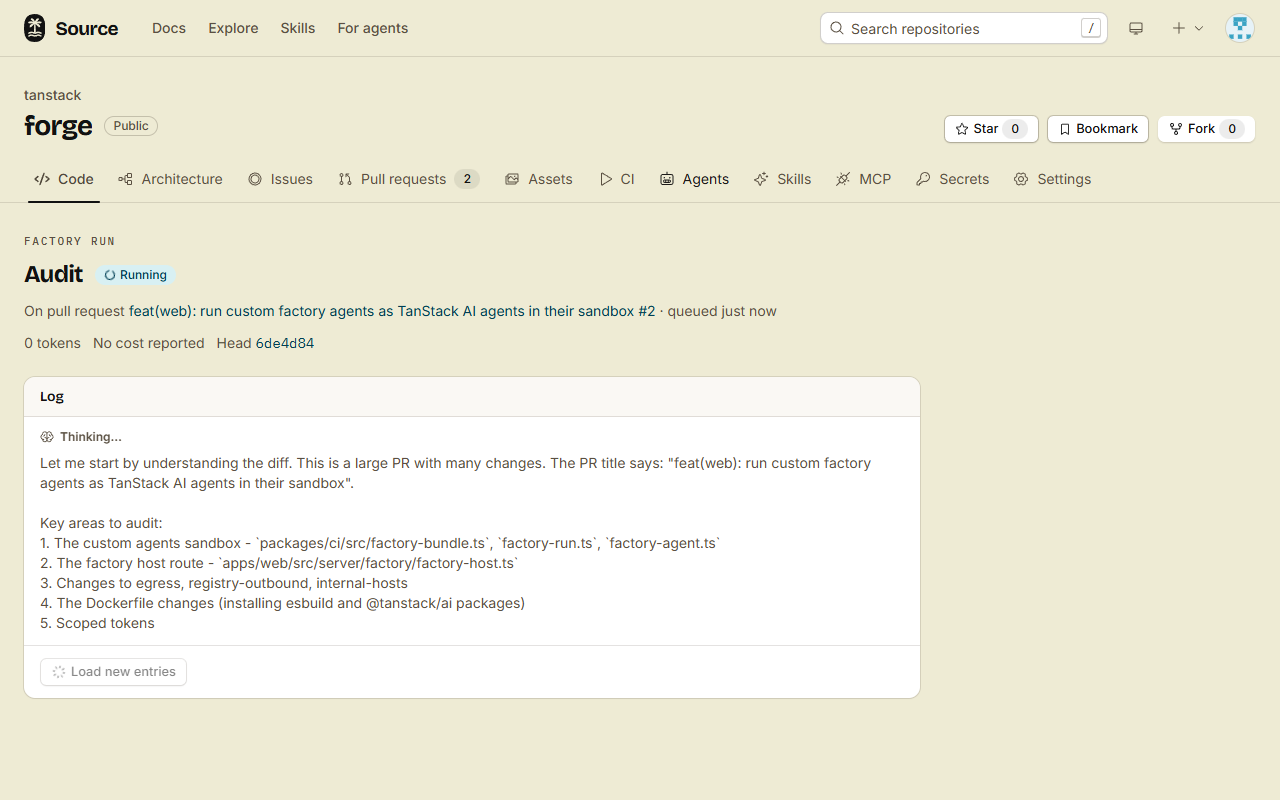This screenshot has width=1280, height=800.
Task: Open head commit 6de4d84
Action: click(x=285, y=343)
